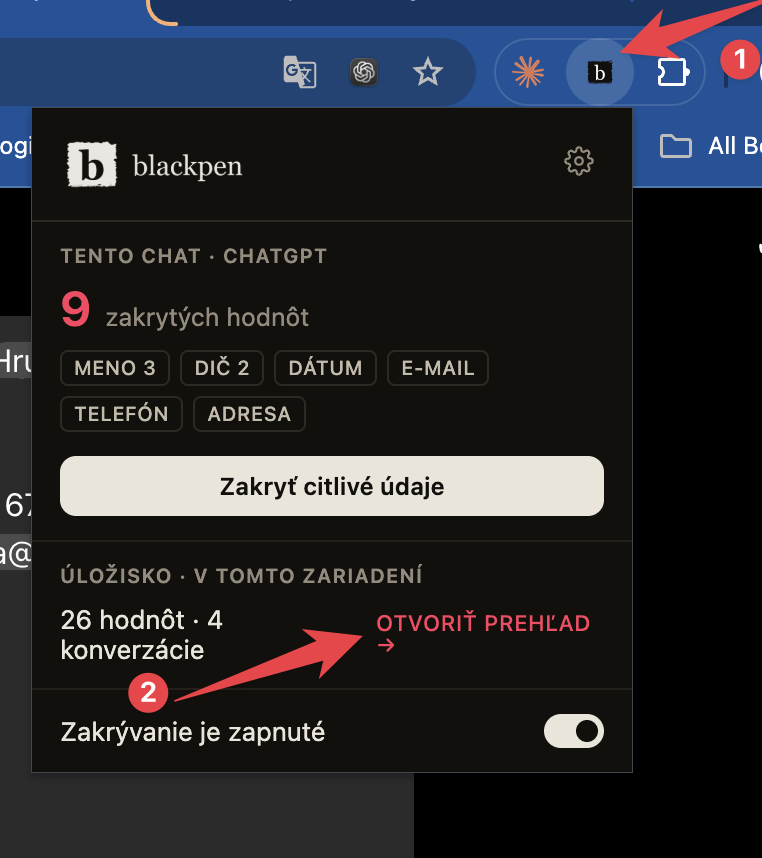Click the blackpen logo in popup header
762x858 pixels.
[91, 164]
